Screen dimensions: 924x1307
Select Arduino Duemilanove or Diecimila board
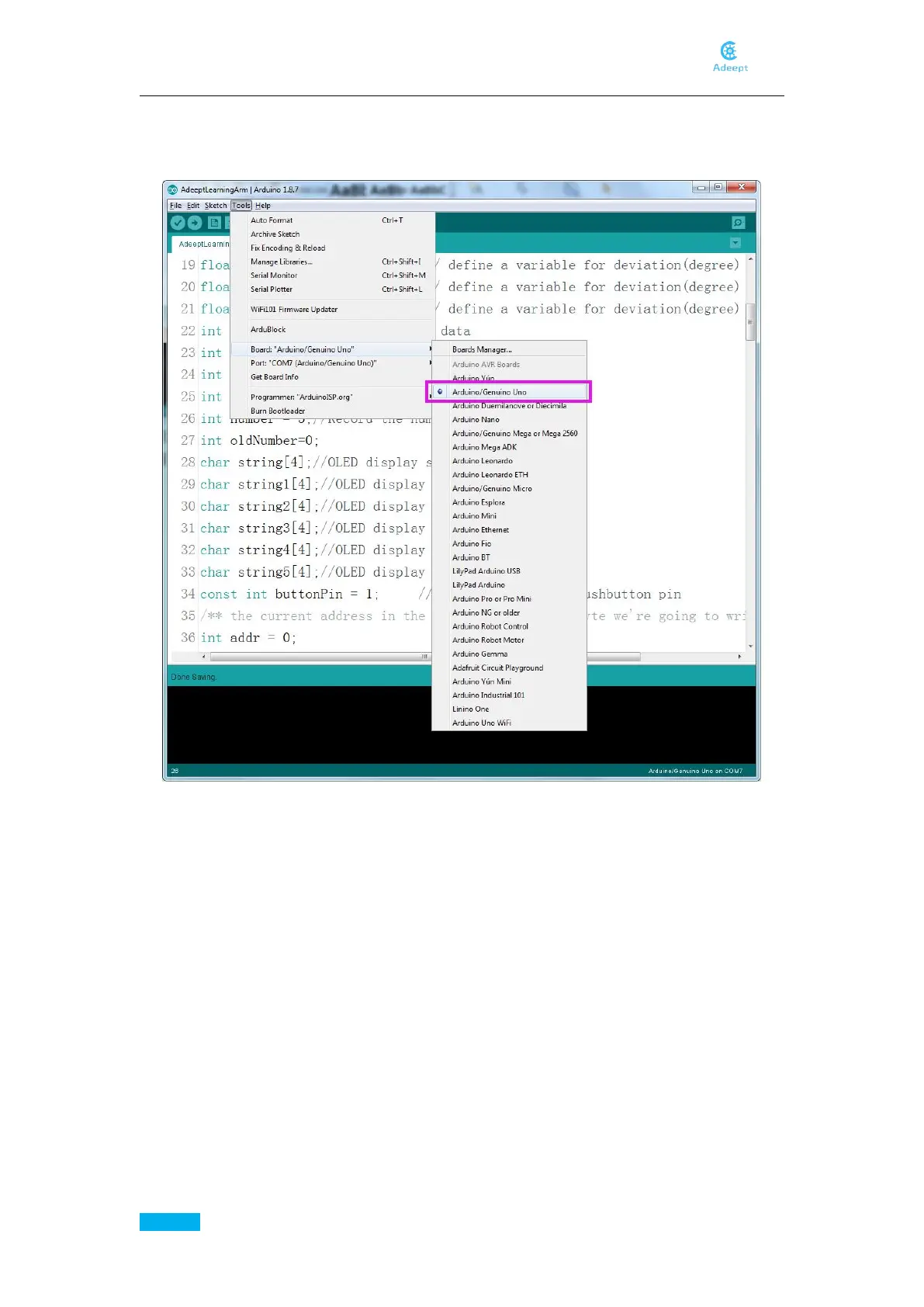[x=509, y=406]
